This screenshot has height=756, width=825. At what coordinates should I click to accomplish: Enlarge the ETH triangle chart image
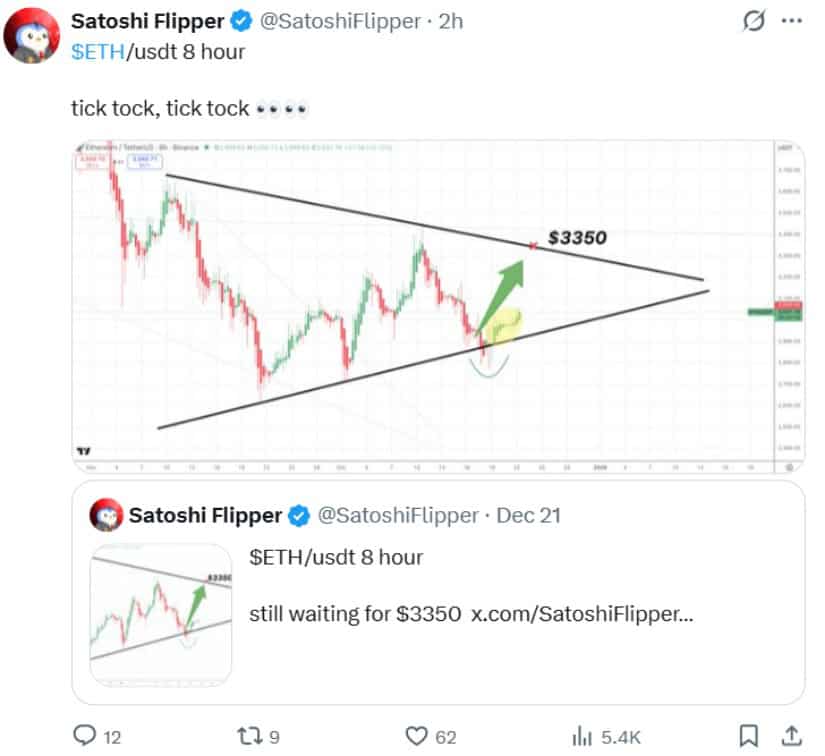pos(436,305)
